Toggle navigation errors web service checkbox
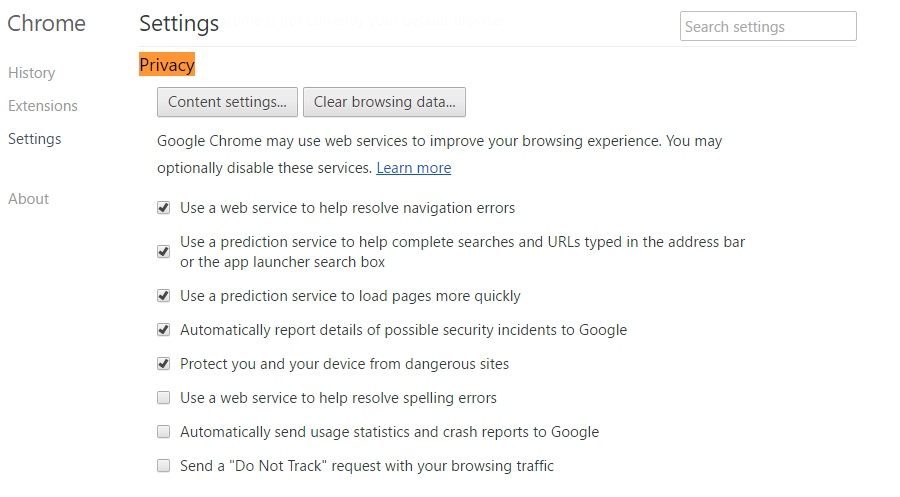 pyautogui.click(x=164, y=208)
